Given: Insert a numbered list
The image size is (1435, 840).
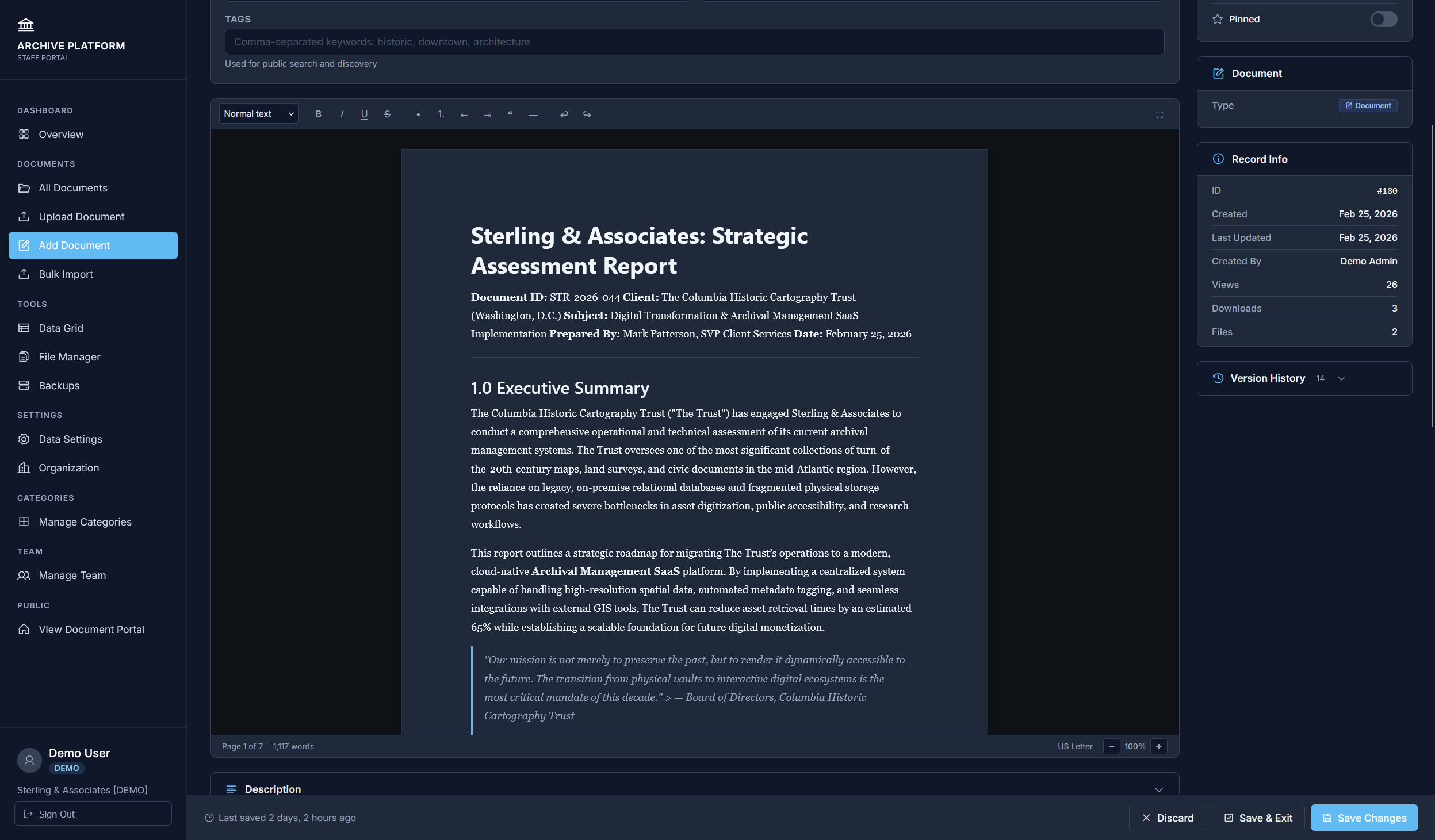Looking at the screenshot, I should (x=441, y=114).
